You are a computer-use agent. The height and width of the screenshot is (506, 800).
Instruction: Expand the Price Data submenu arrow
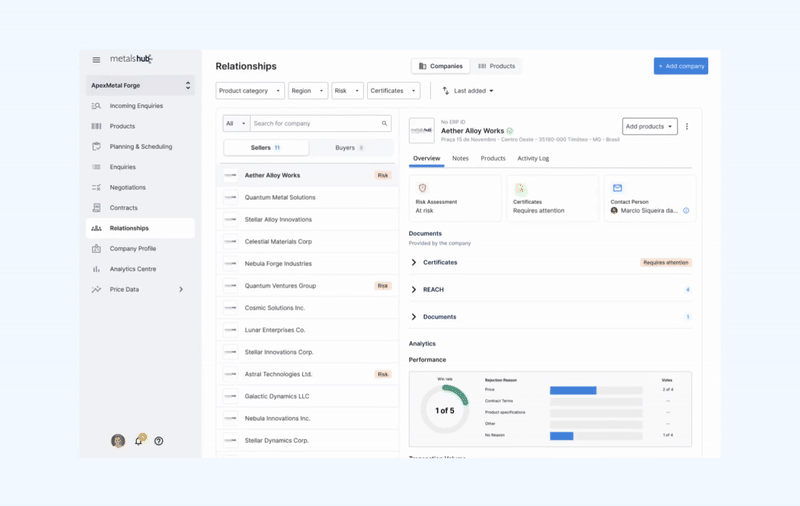tap(181, 289)
